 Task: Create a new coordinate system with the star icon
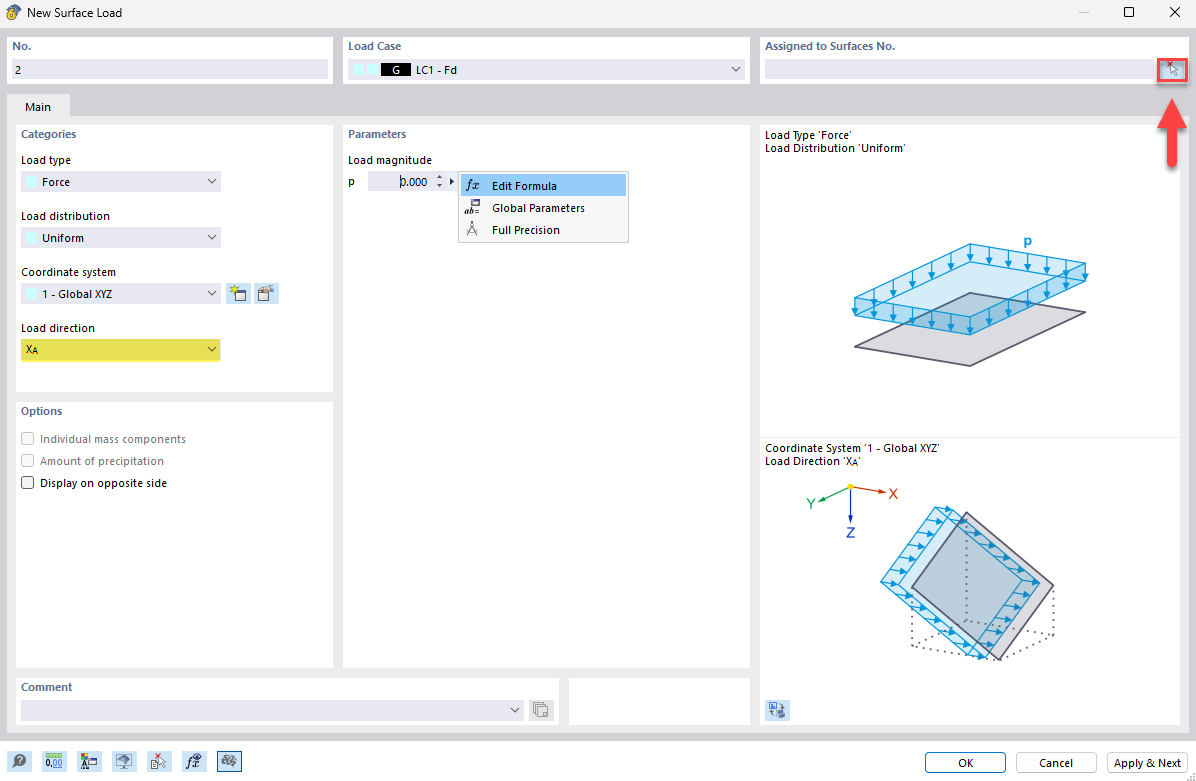coord(238,293)
